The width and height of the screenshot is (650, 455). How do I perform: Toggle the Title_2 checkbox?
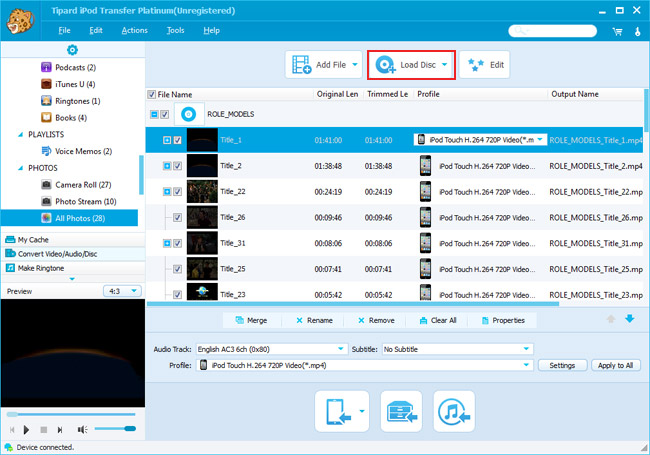tap(177, 166)
